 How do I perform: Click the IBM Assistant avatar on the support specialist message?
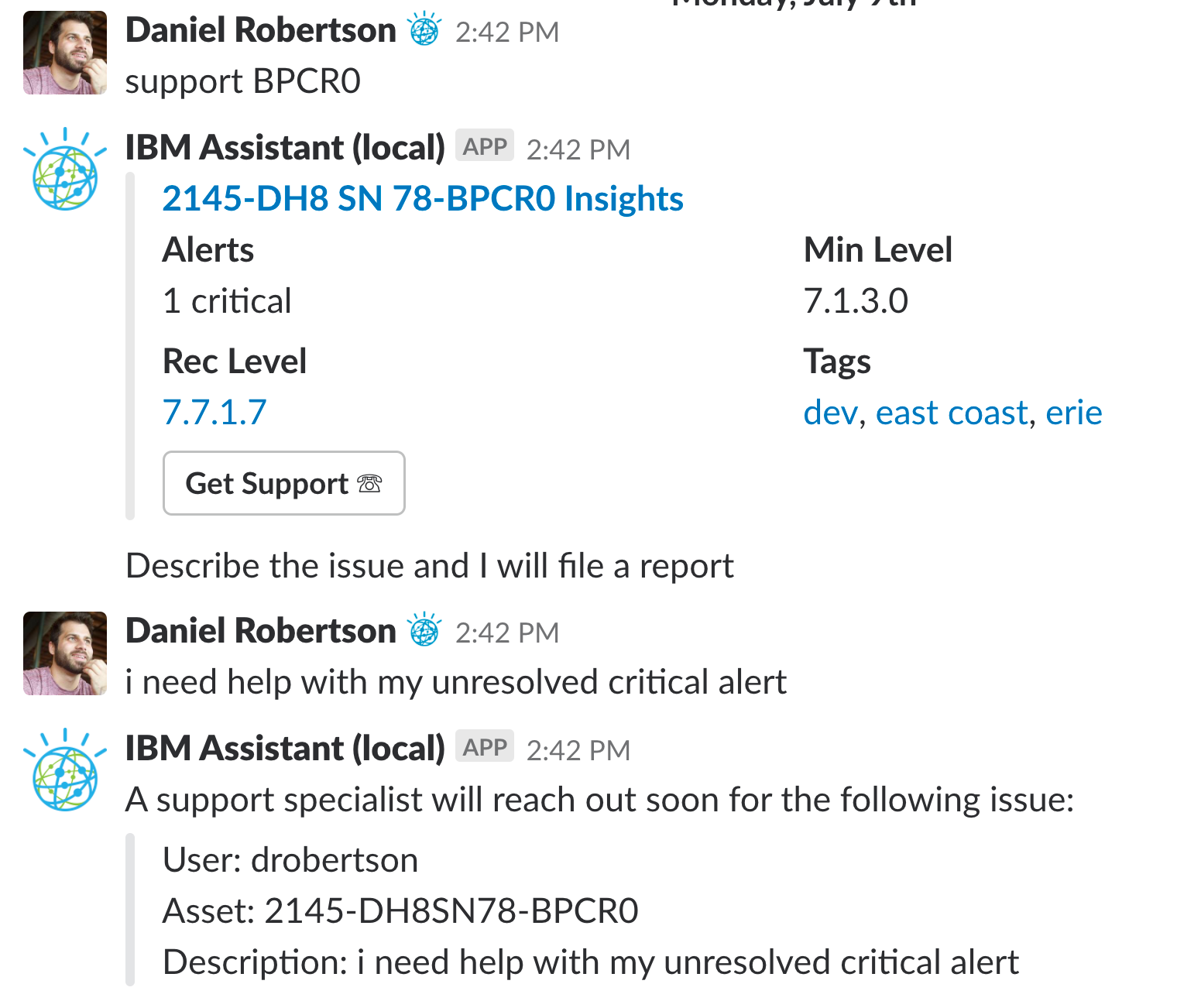[x=65, y=770]
